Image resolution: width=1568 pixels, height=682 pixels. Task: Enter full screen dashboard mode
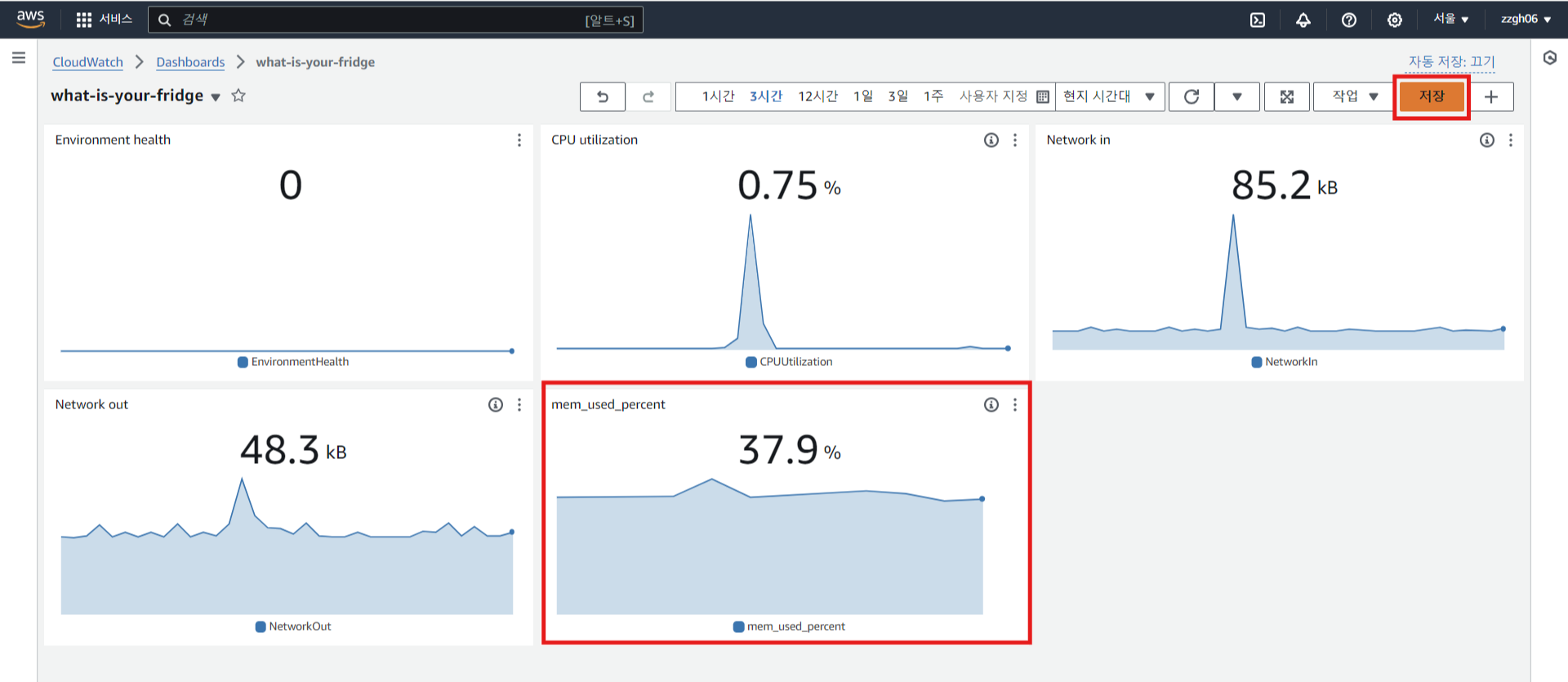coord(1287,96)
